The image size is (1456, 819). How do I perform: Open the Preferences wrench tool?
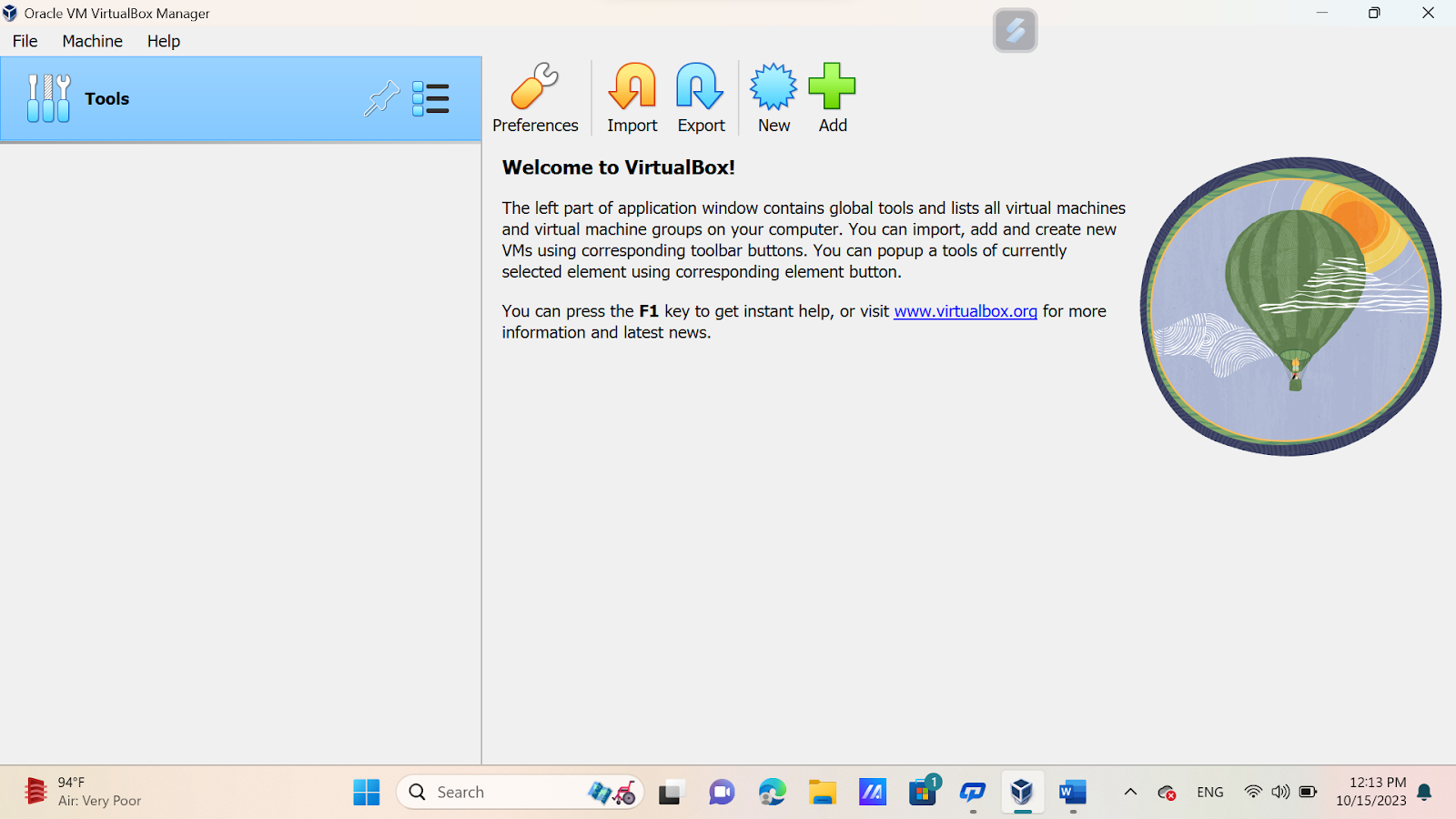535,98
